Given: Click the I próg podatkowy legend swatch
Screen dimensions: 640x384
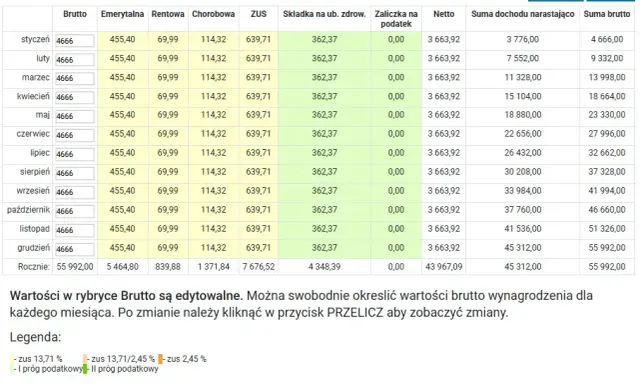Looking at the screenshot, I should point(12,369).
